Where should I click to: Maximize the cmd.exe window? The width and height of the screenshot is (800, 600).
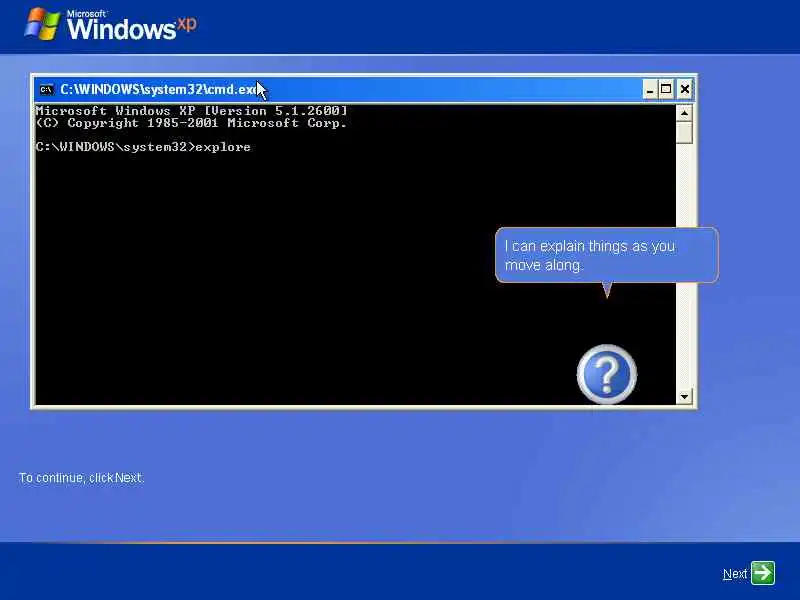click(666, 89)
